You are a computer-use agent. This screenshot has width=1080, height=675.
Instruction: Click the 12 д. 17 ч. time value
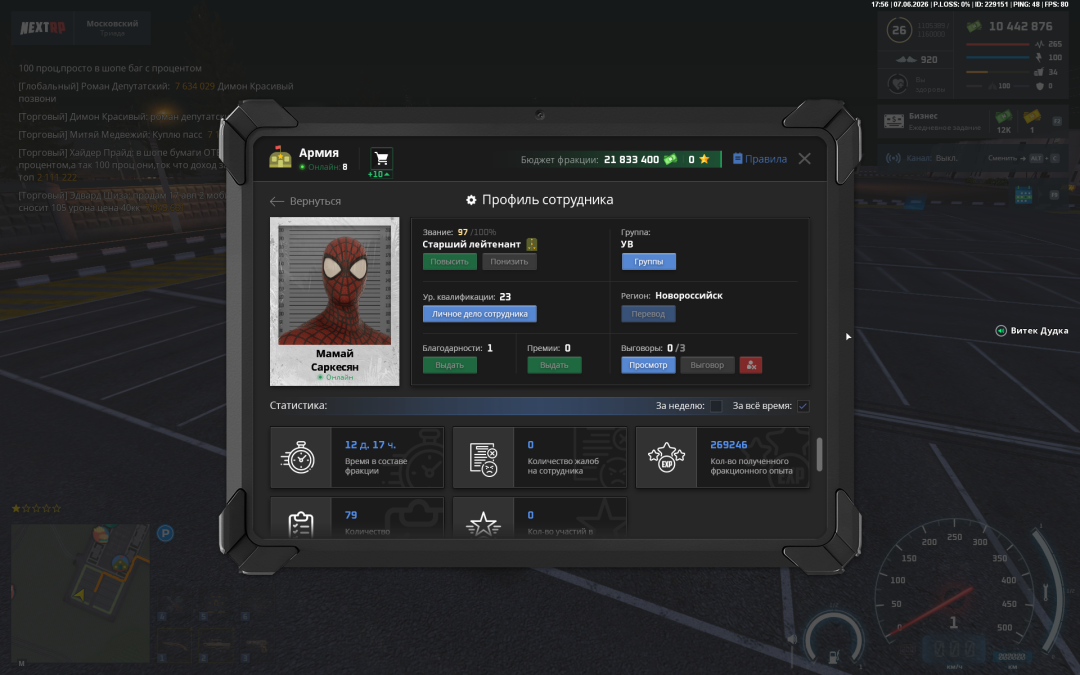tap(370, 445)
